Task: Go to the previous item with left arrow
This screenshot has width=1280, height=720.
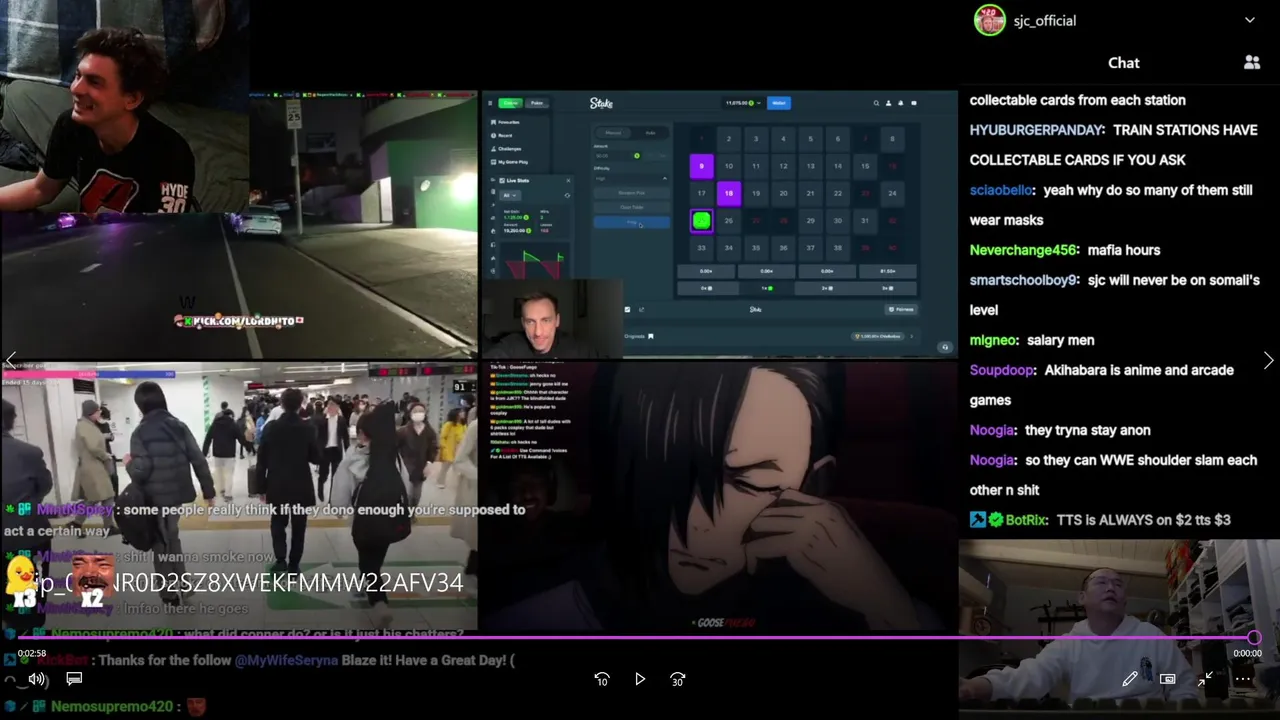Action: point(11,360)
